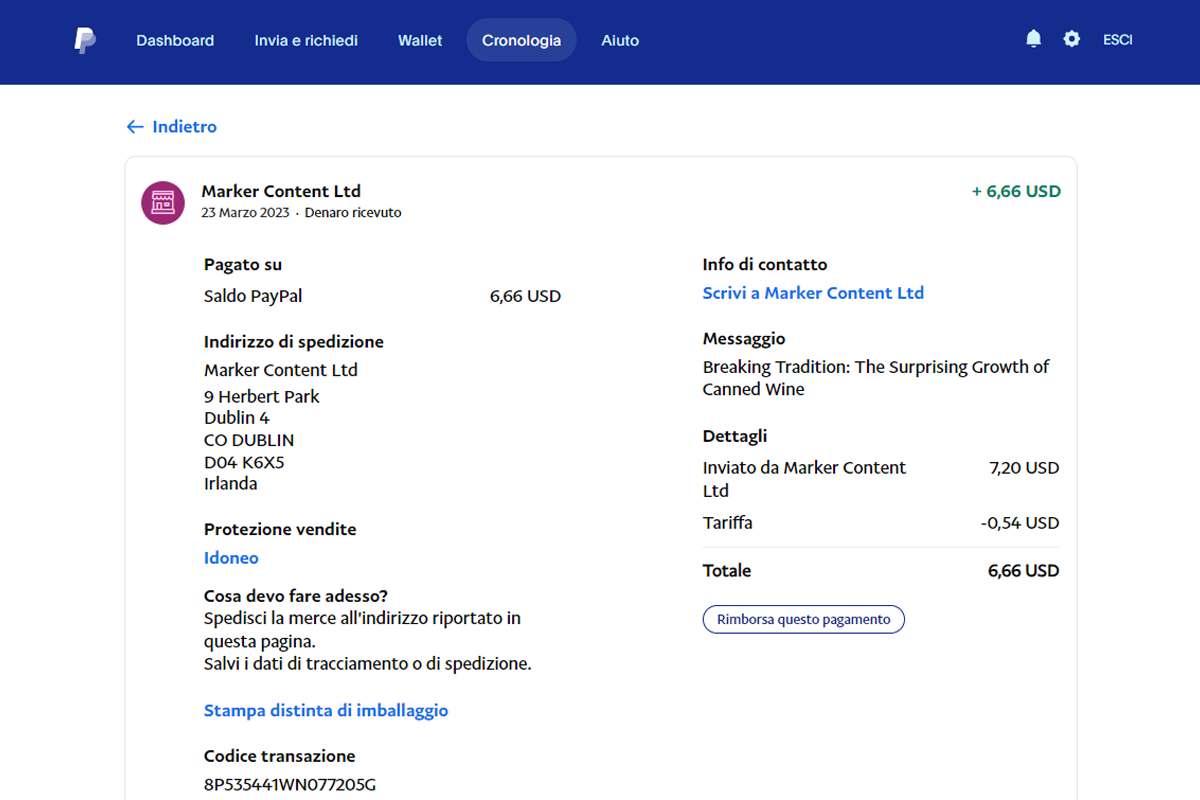Click the CO DUBLIN address line
Viewport: 1200px width, 800px height.
(249, 440)
